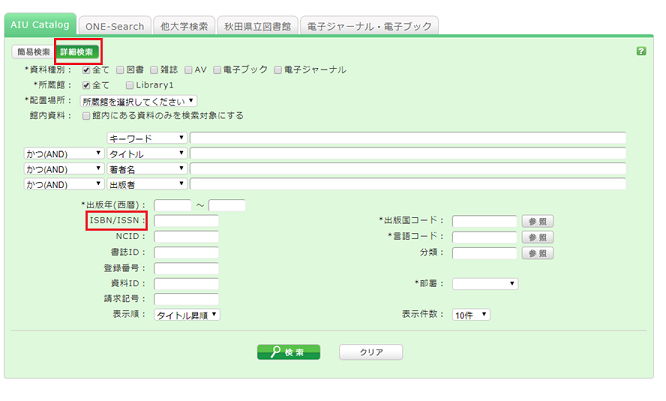Click the ISBN/ISSN input field
The width and height of the screenshot is (666, 401).
pyautogui.click(x=186, y=221)
